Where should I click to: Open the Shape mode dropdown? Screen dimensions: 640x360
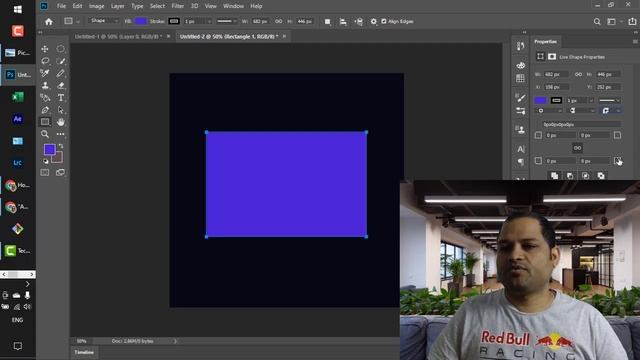(x=103, y=21)
